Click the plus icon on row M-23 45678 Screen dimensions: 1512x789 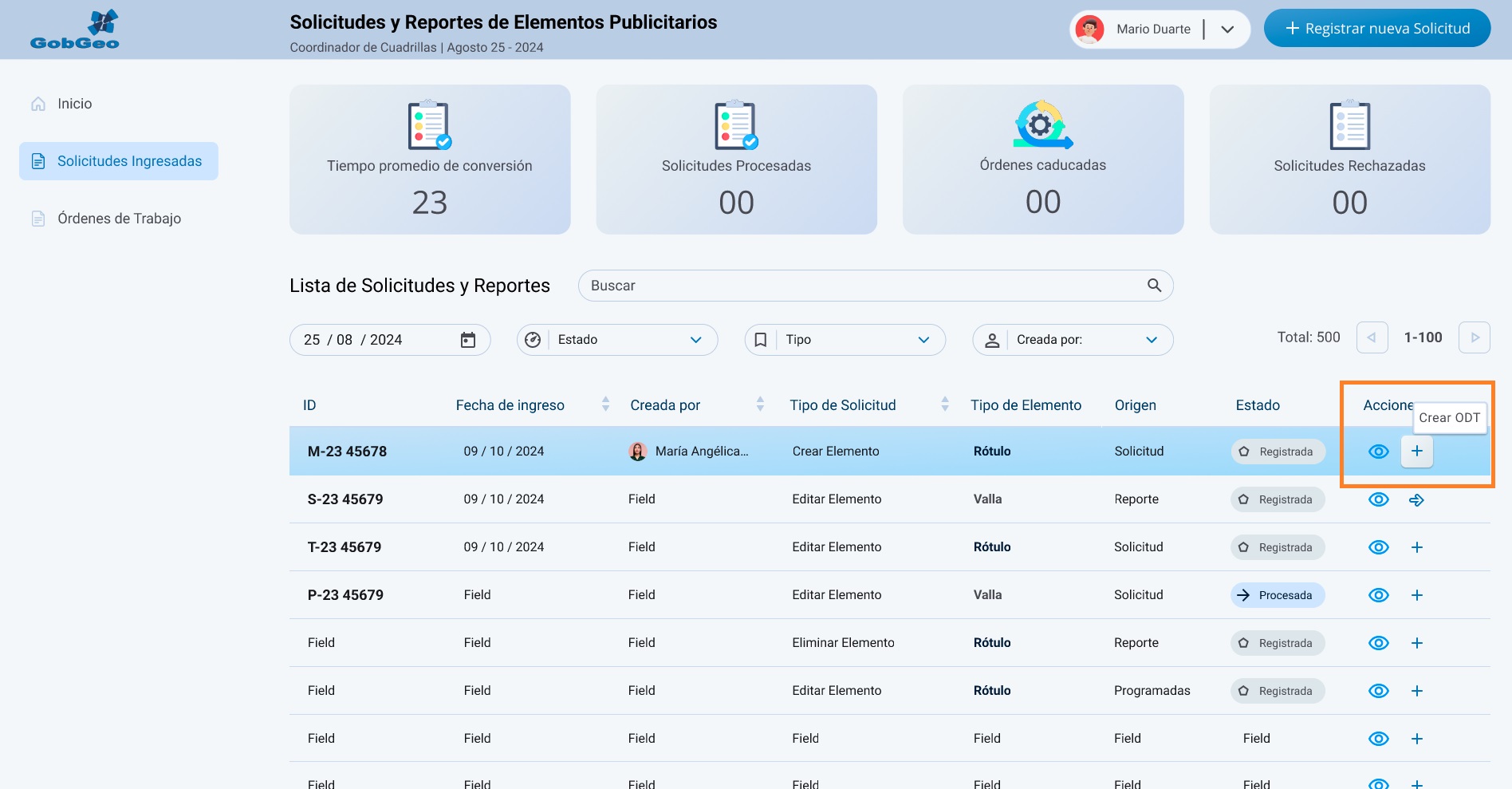click(1416, 452)
